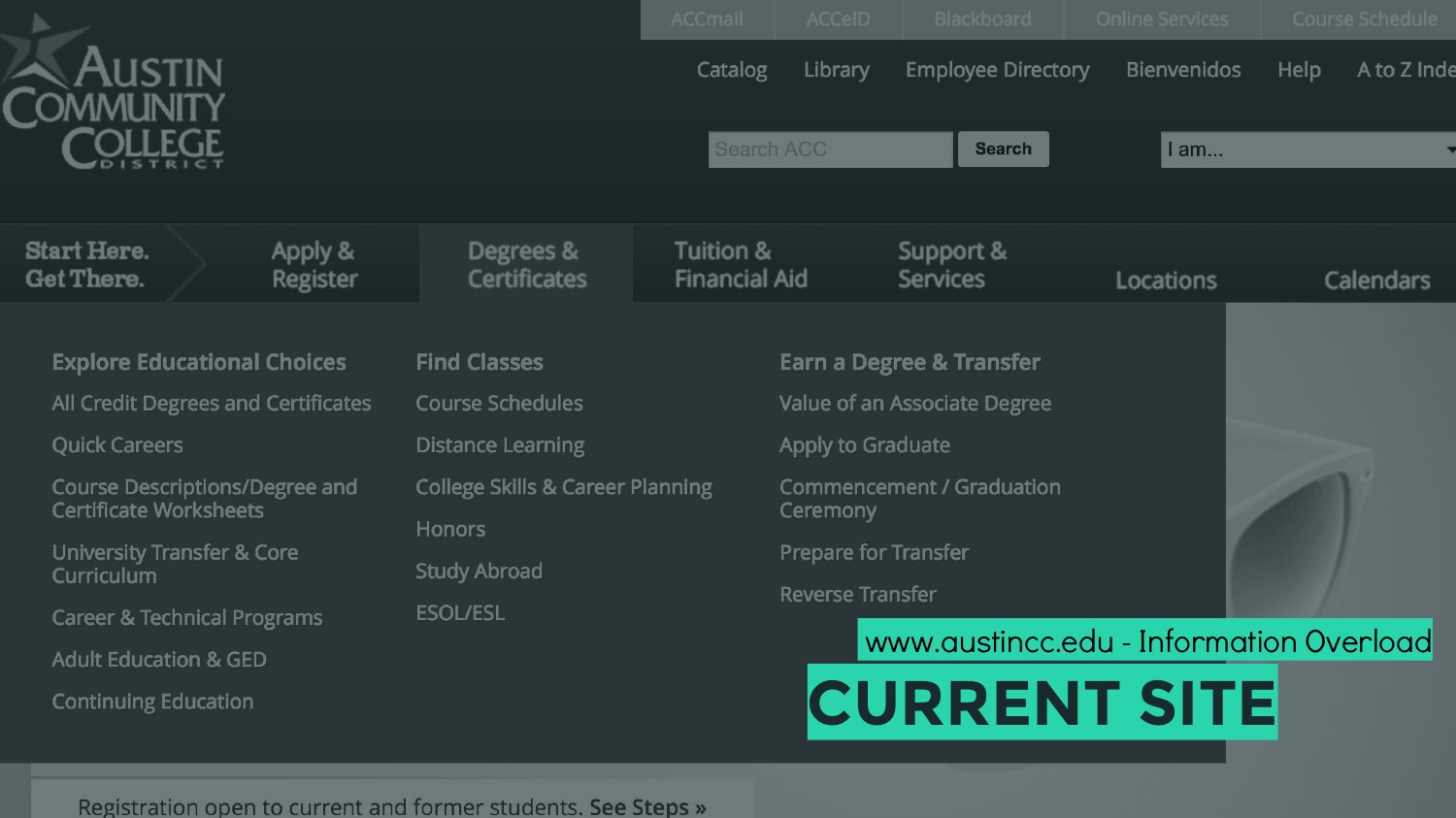Open the Honors link
Image resolution: width=1456 pixels, height=818 pixels.
pyautogui.click(x=450, y=529)
